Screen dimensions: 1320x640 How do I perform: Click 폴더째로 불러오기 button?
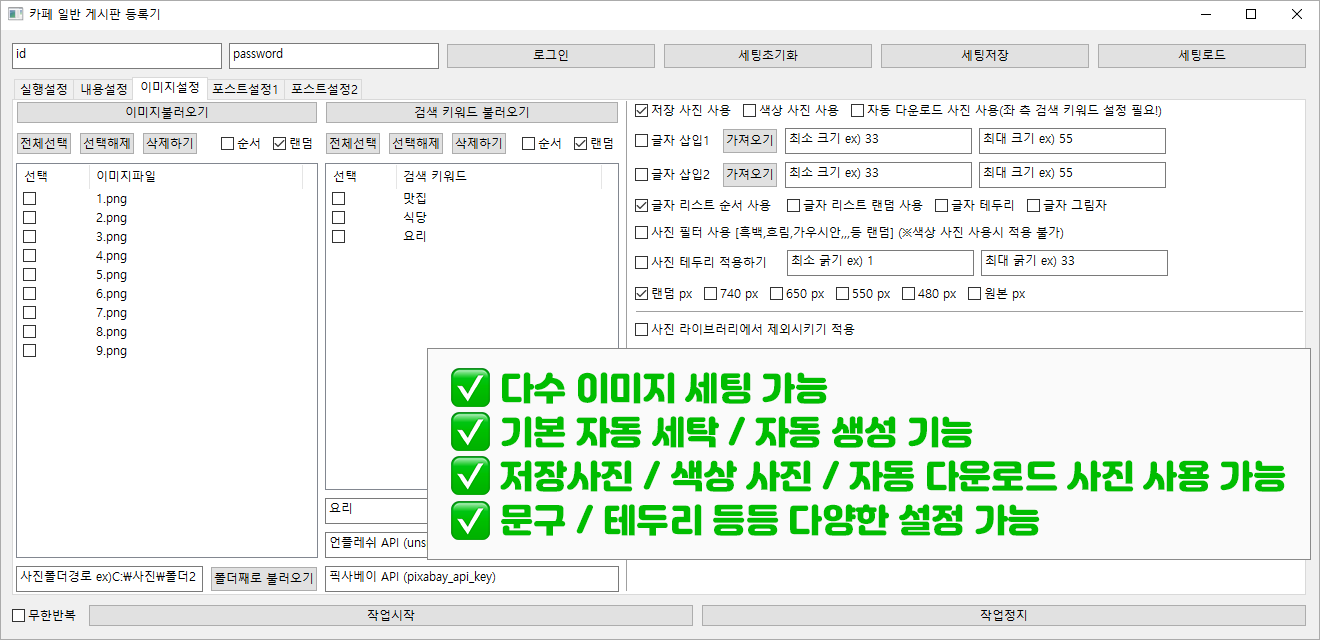264,578
